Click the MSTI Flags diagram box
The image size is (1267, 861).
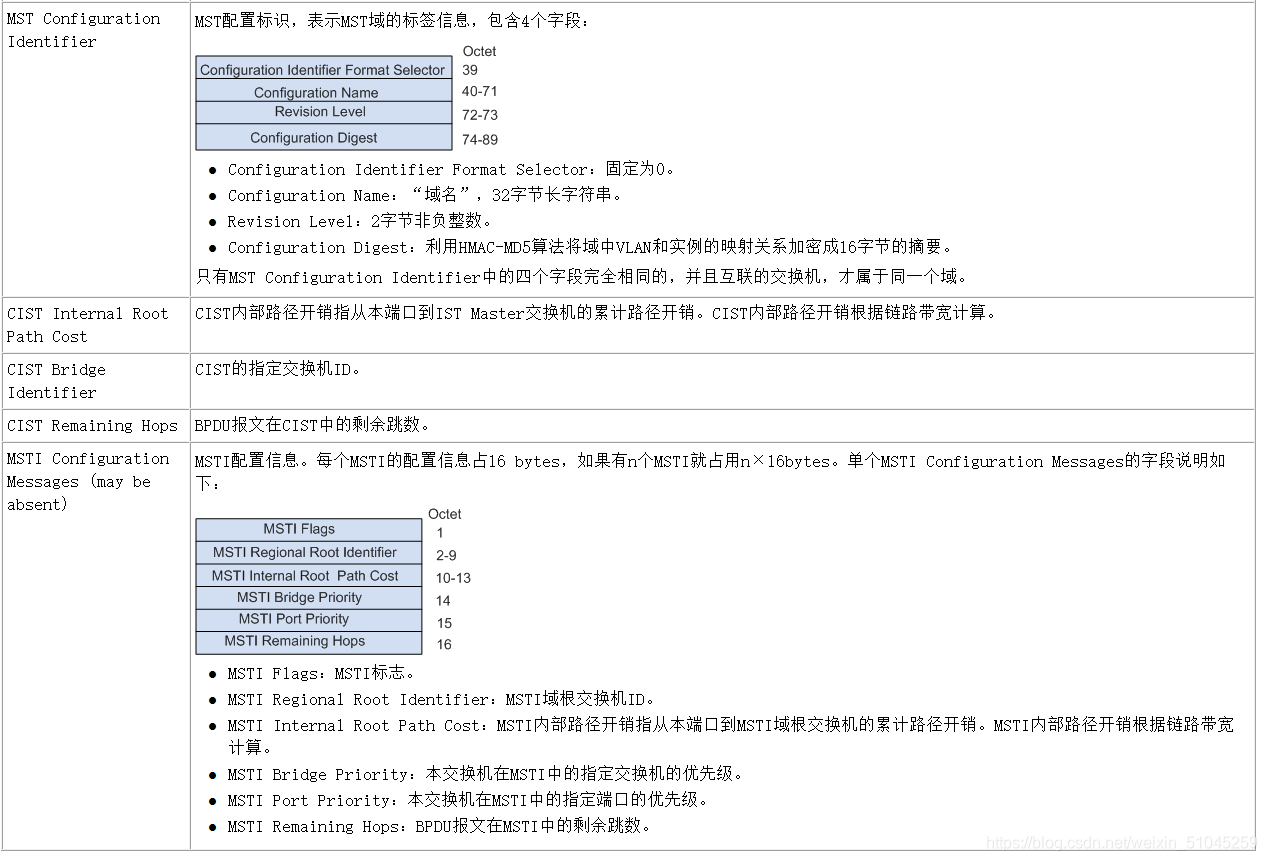[308, 529]
